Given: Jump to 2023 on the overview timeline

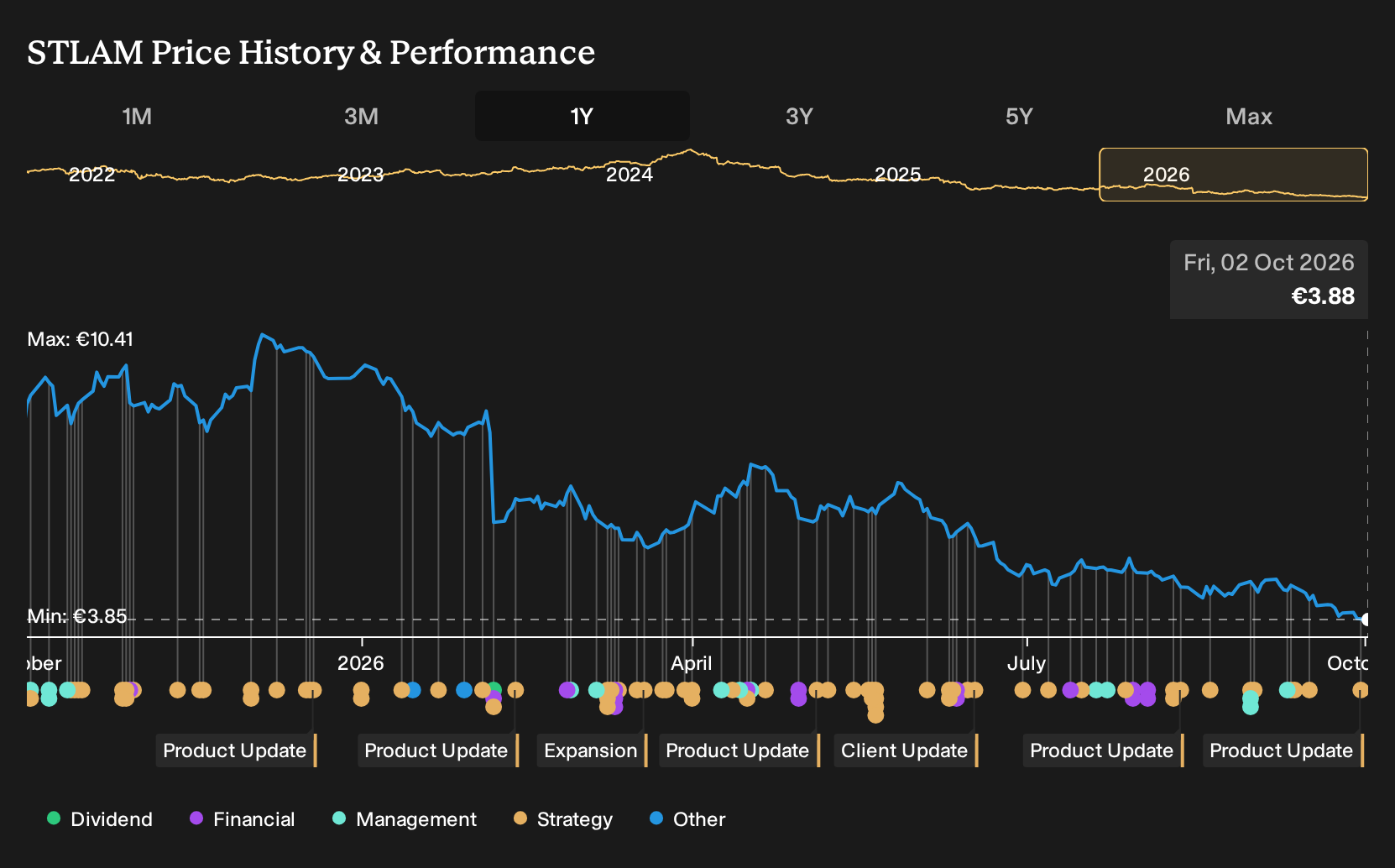Looking at the screenshot, I should [x=361, y=175].
